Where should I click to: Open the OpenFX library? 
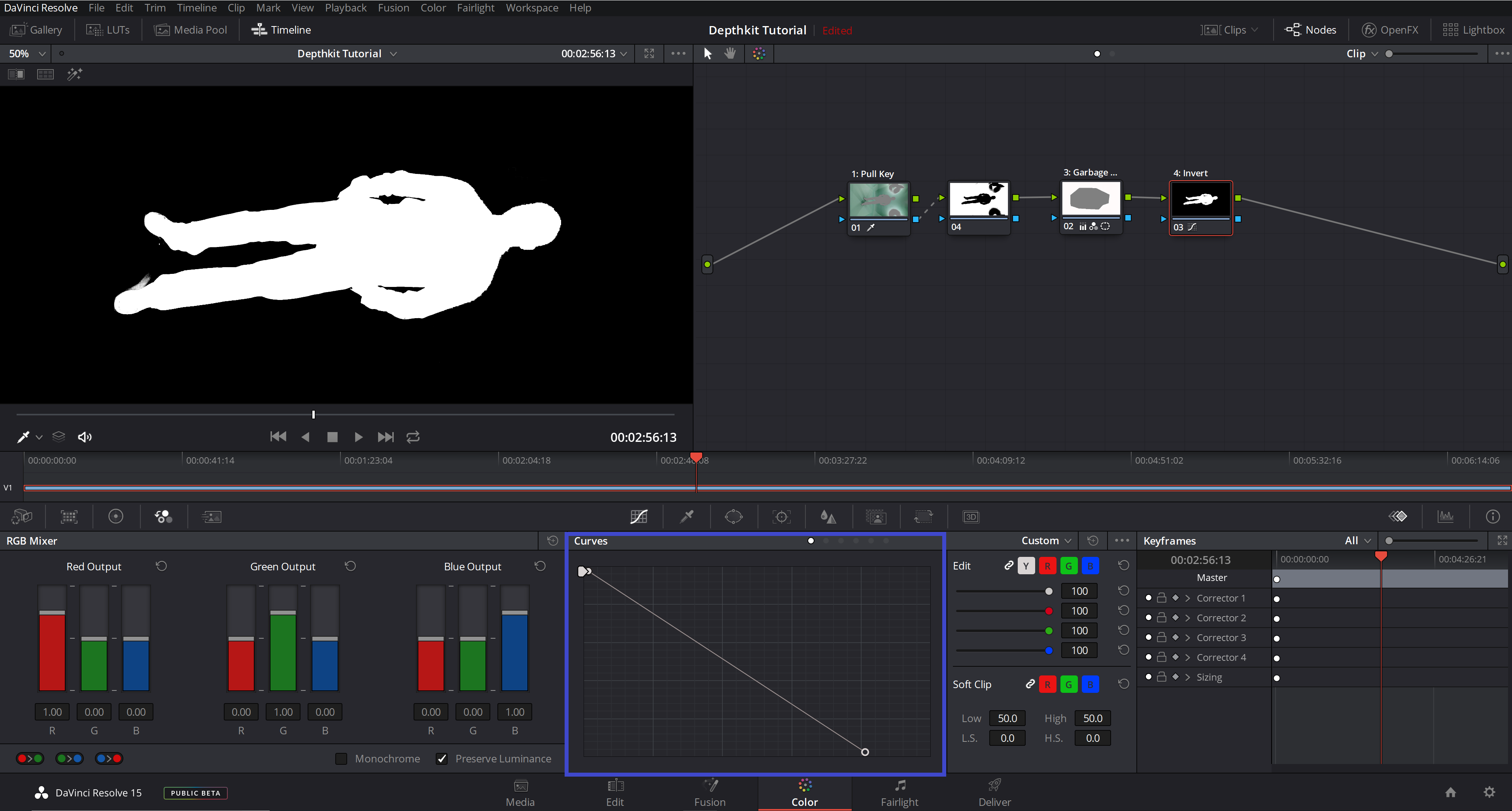[x=1389, y=30]
